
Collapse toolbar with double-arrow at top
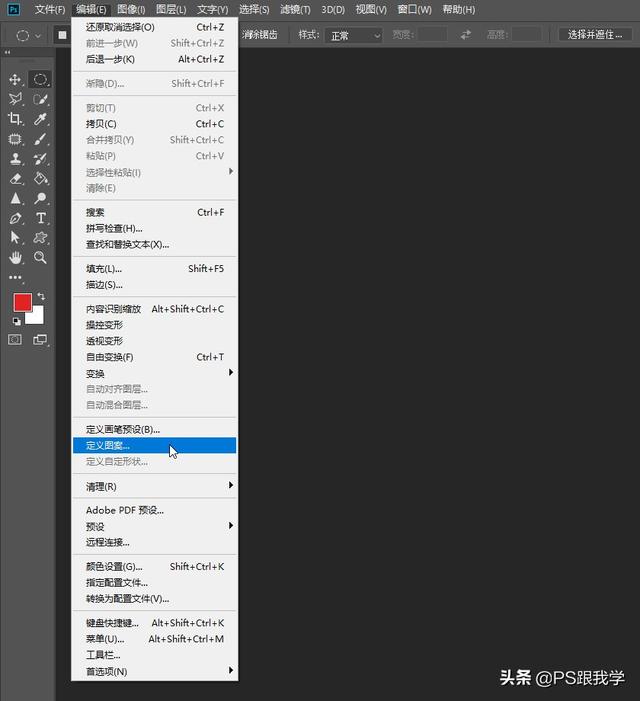[x=7, y=52]
